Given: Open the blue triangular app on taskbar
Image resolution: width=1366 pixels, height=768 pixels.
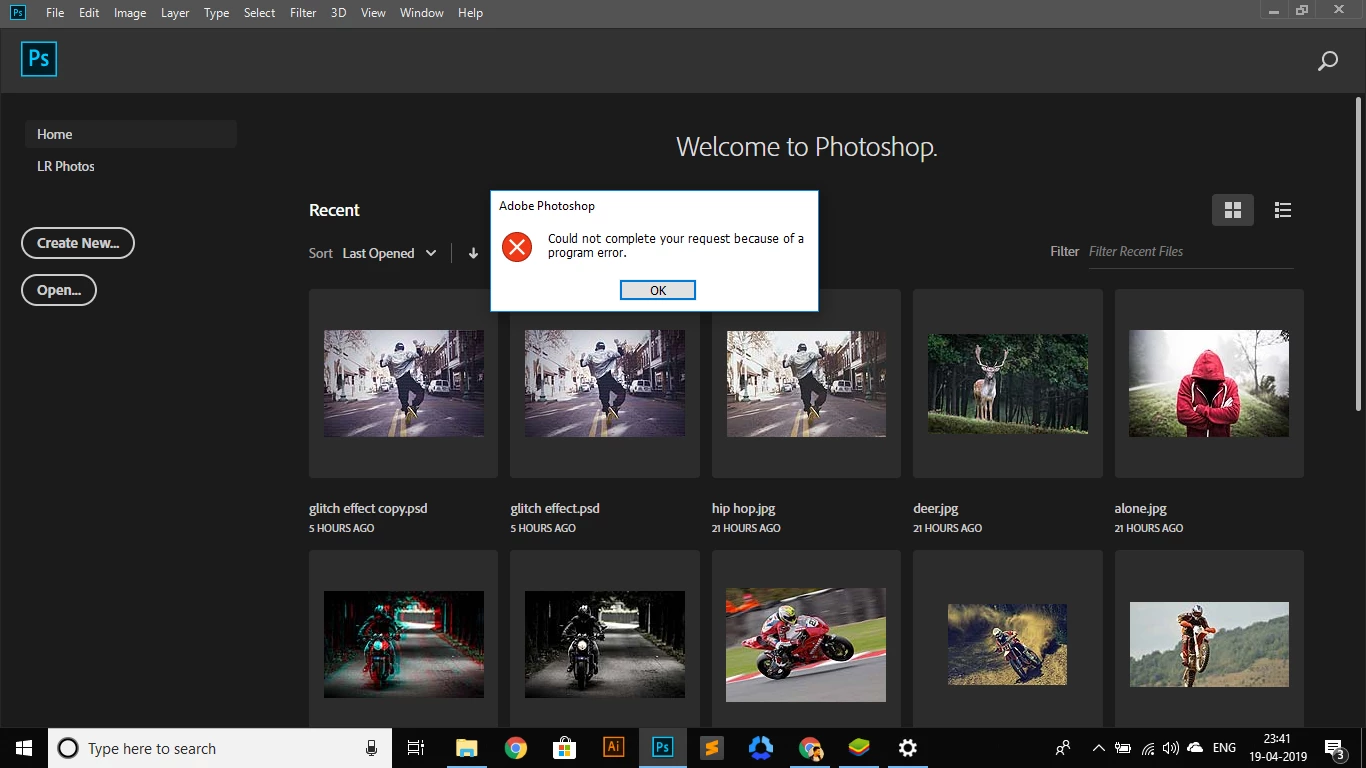Looking at the screenshot, I should click(x=761, y=748).
